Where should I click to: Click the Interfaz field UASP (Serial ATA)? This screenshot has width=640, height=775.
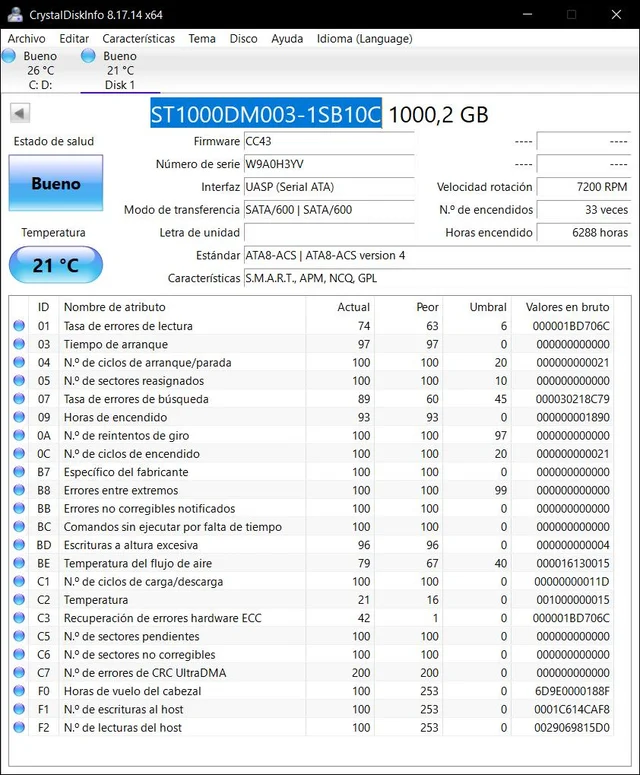coord(329,187)
